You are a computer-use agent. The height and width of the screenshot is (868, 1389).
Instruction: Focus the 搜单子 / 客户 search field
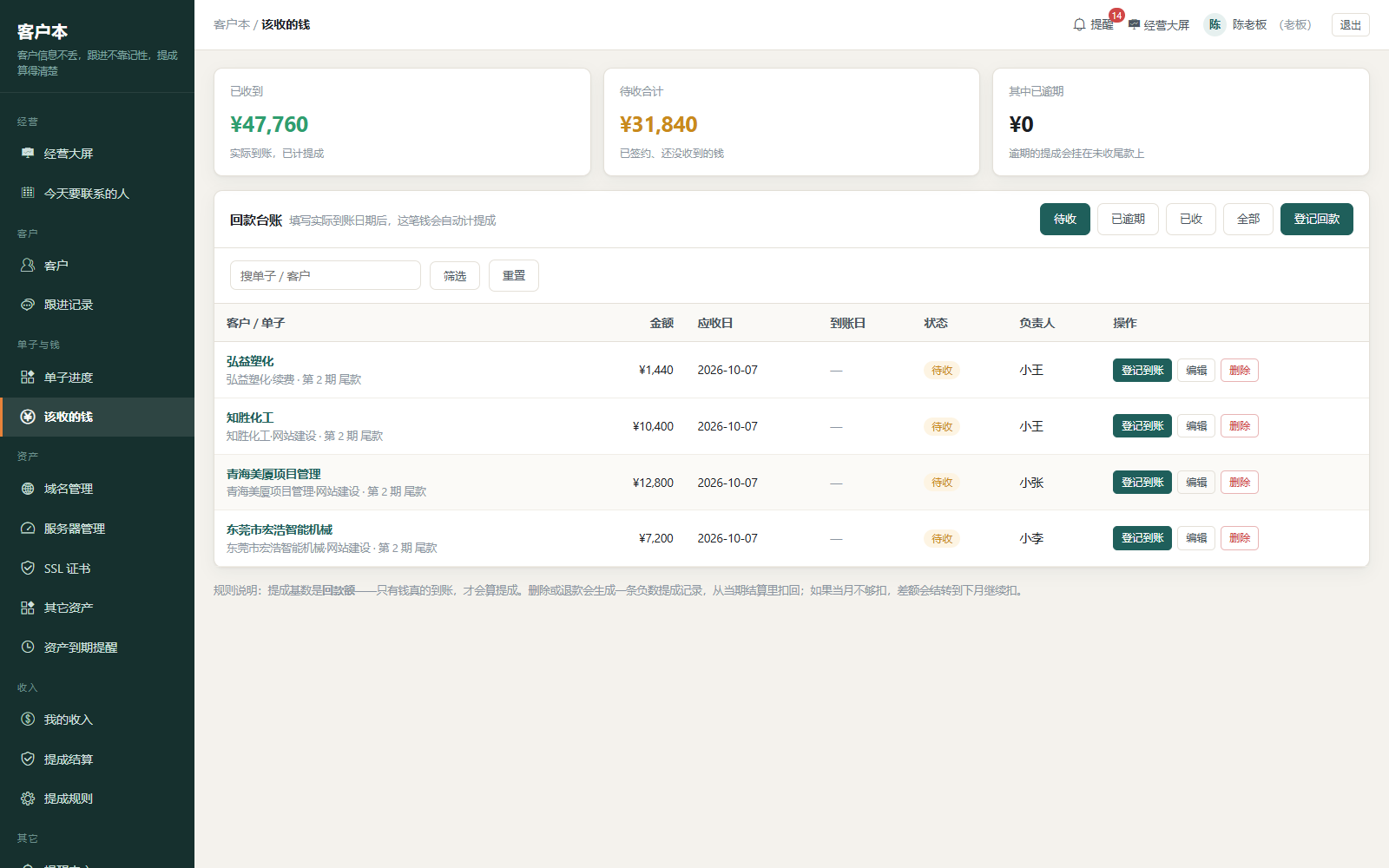click(x=326, y=275)
